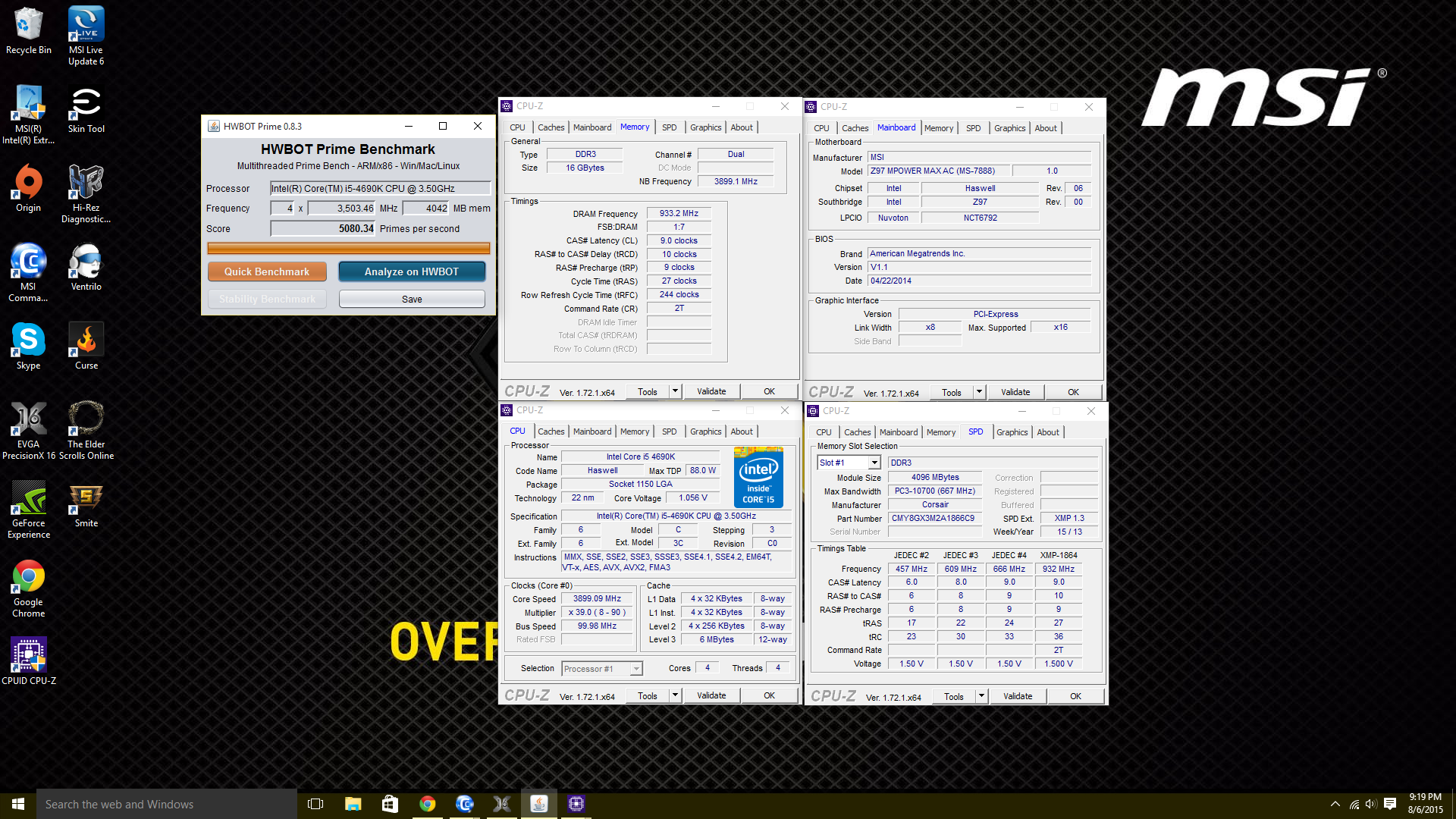Click Validate in Memory CPU-Z window

(x=711, y=391)
